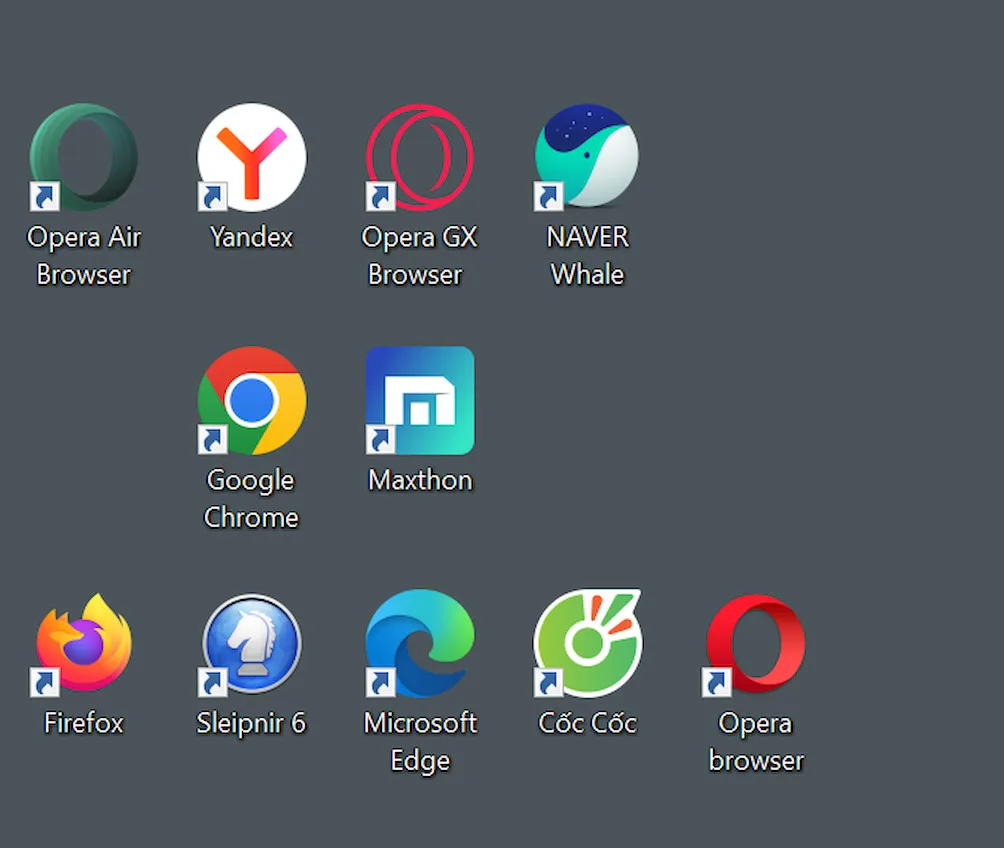Select the 'Firefox' label under its icon
The width and height of the screenshot is (1004, 848).
coord(84,723)
